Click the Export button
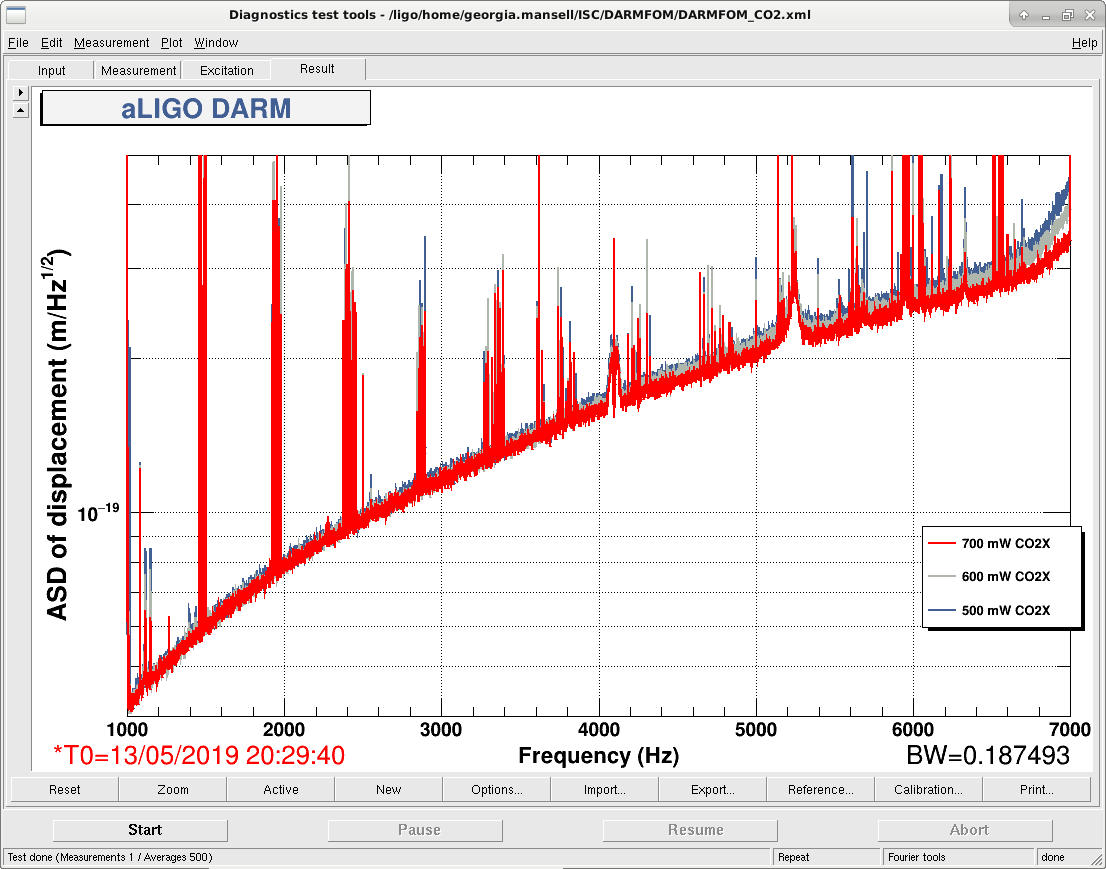The width and height of the screenshot is (1106, 869). [712, 789]
